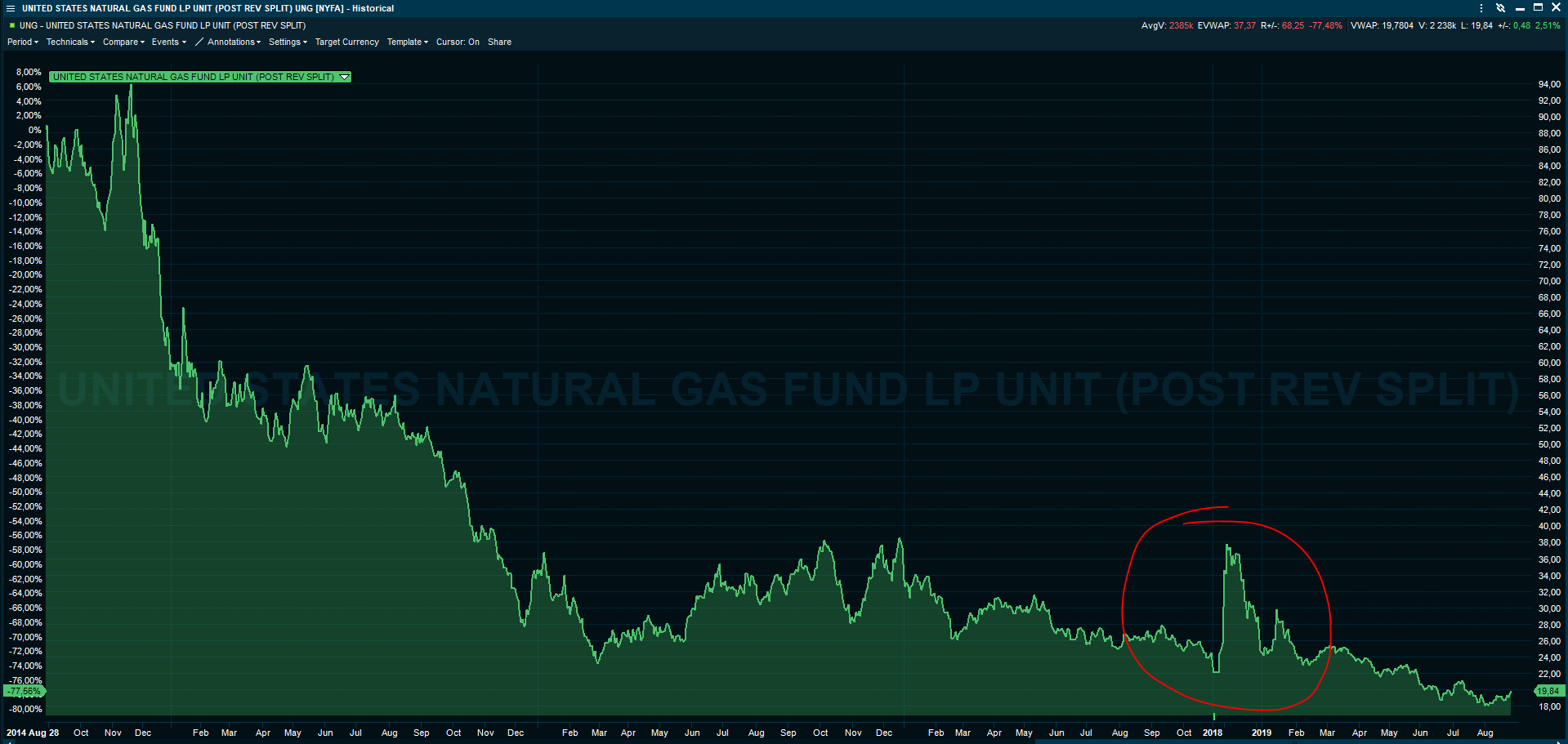1568x744 pixels.
Task: Click the 40,00 price axis label
Action: (1549, 526)
